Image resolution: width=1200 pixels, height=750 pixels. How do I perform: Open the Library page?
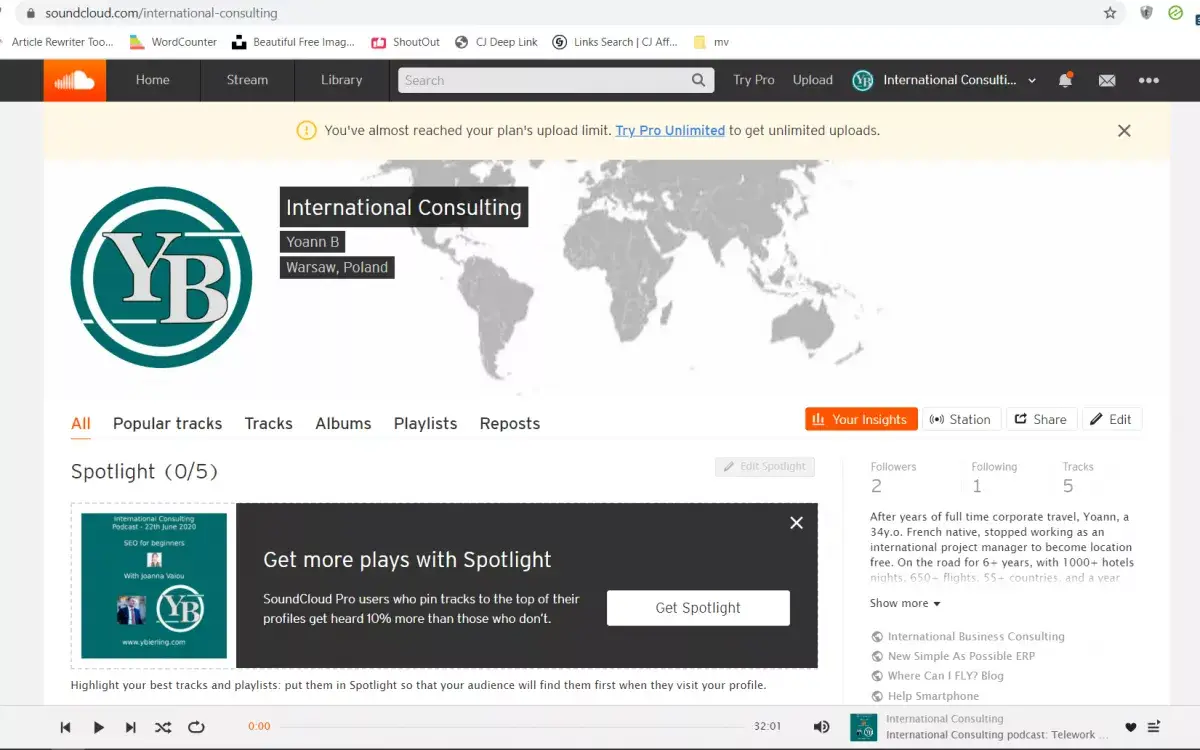(342, 80)
